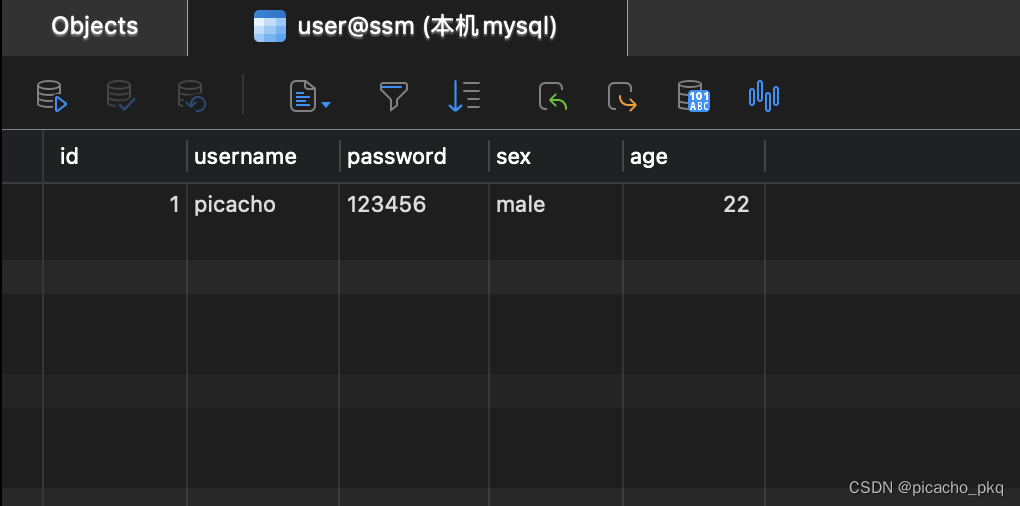Click the Import icon with green arrow
The width and height of the screenshot is (1020, 506).
point(553,96)
